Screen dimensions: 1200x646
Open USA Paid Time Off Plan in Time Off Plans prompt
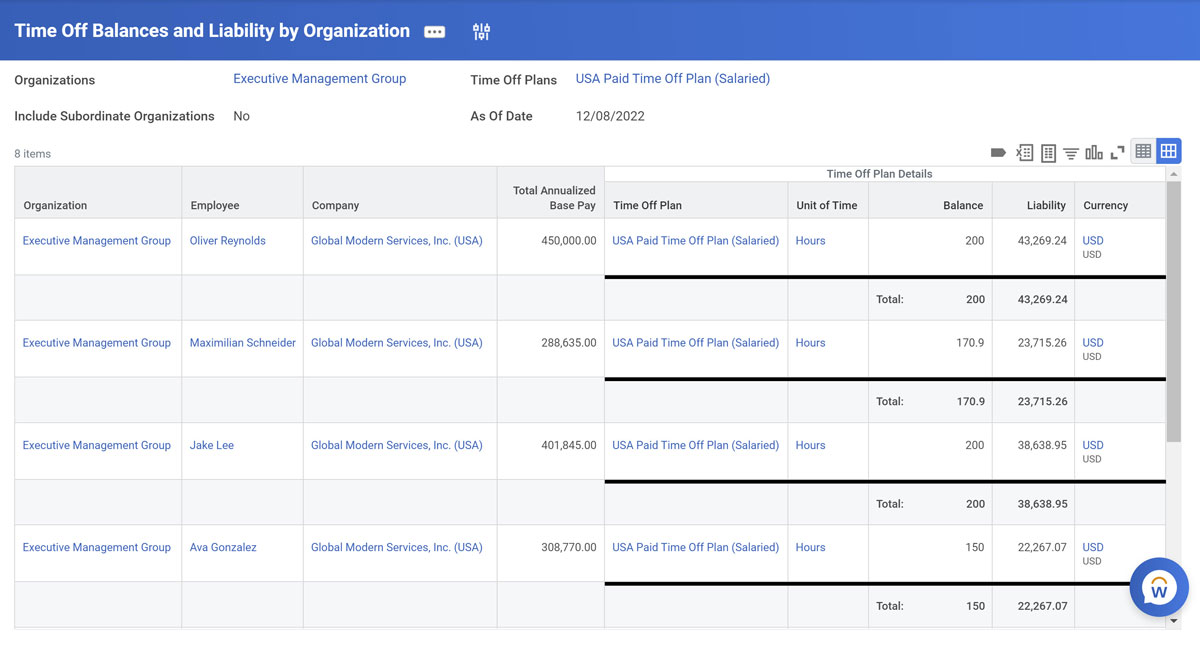pyautogui.click(x=673, y=79)
